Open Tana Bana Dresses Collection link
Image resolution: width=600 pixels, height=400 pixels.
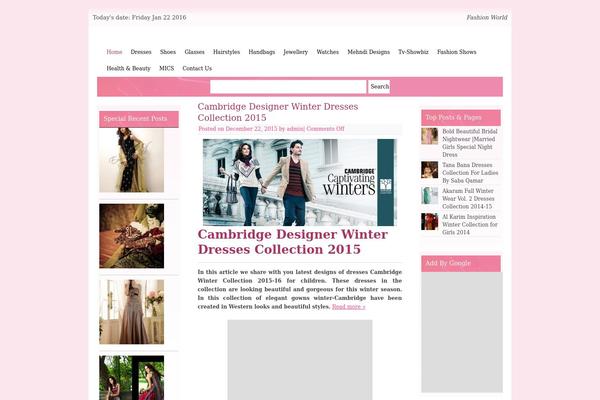coord(470,173)
